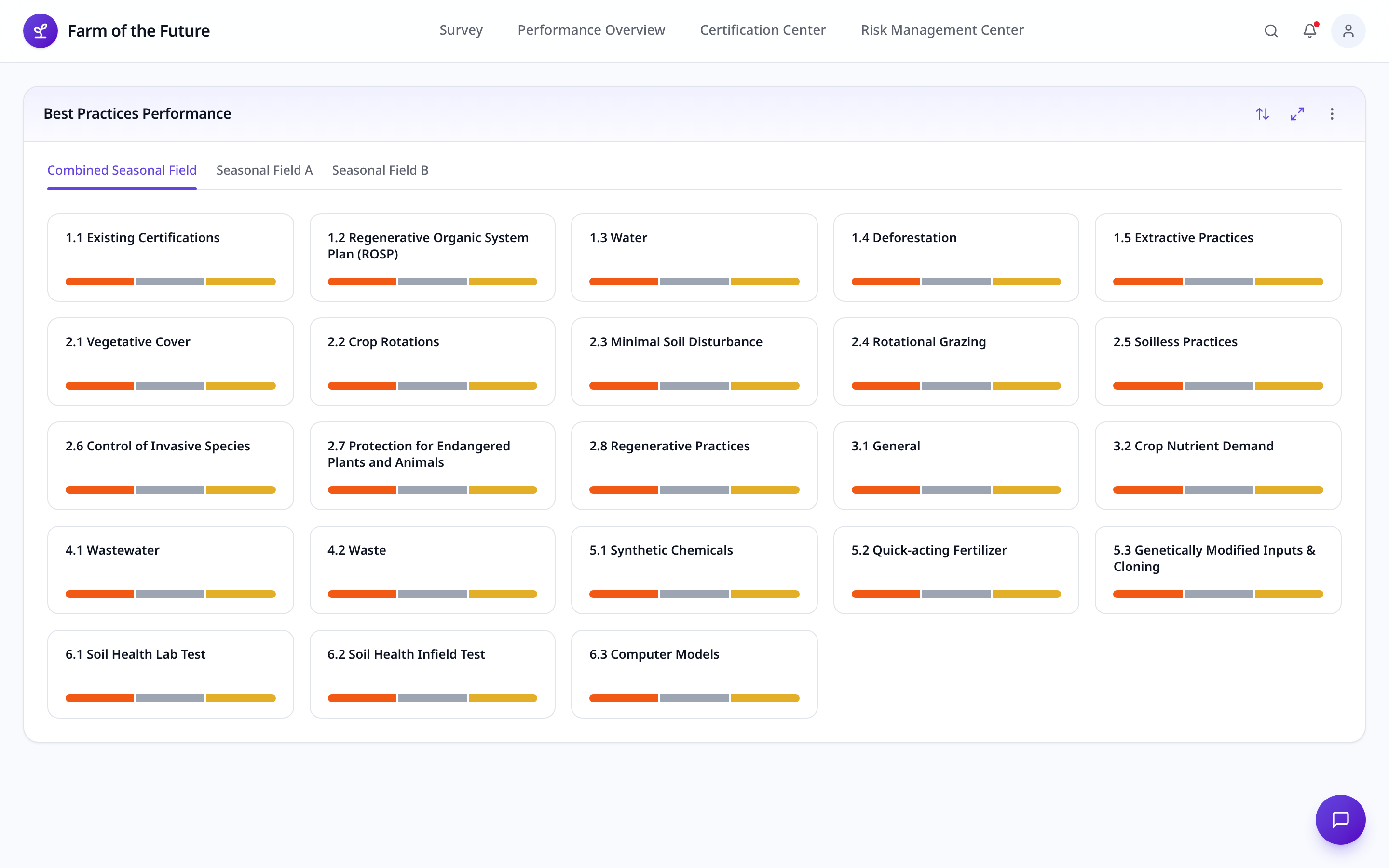Open the 2.2 Crop Rotations card
This screenshot has width=1389, height=868.
432,362
